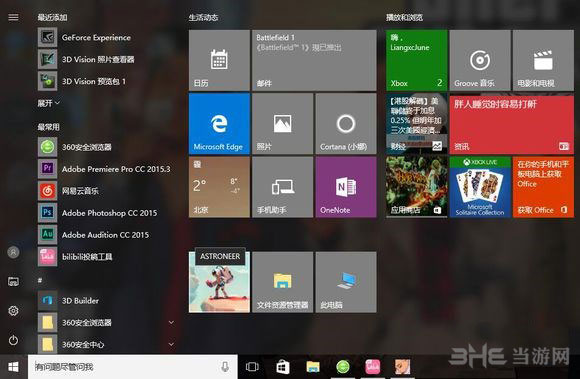The height and width of the screenshot is (379, 580).
Task: Open bilibili tool icon on taskbar
Action: [372, 367]
